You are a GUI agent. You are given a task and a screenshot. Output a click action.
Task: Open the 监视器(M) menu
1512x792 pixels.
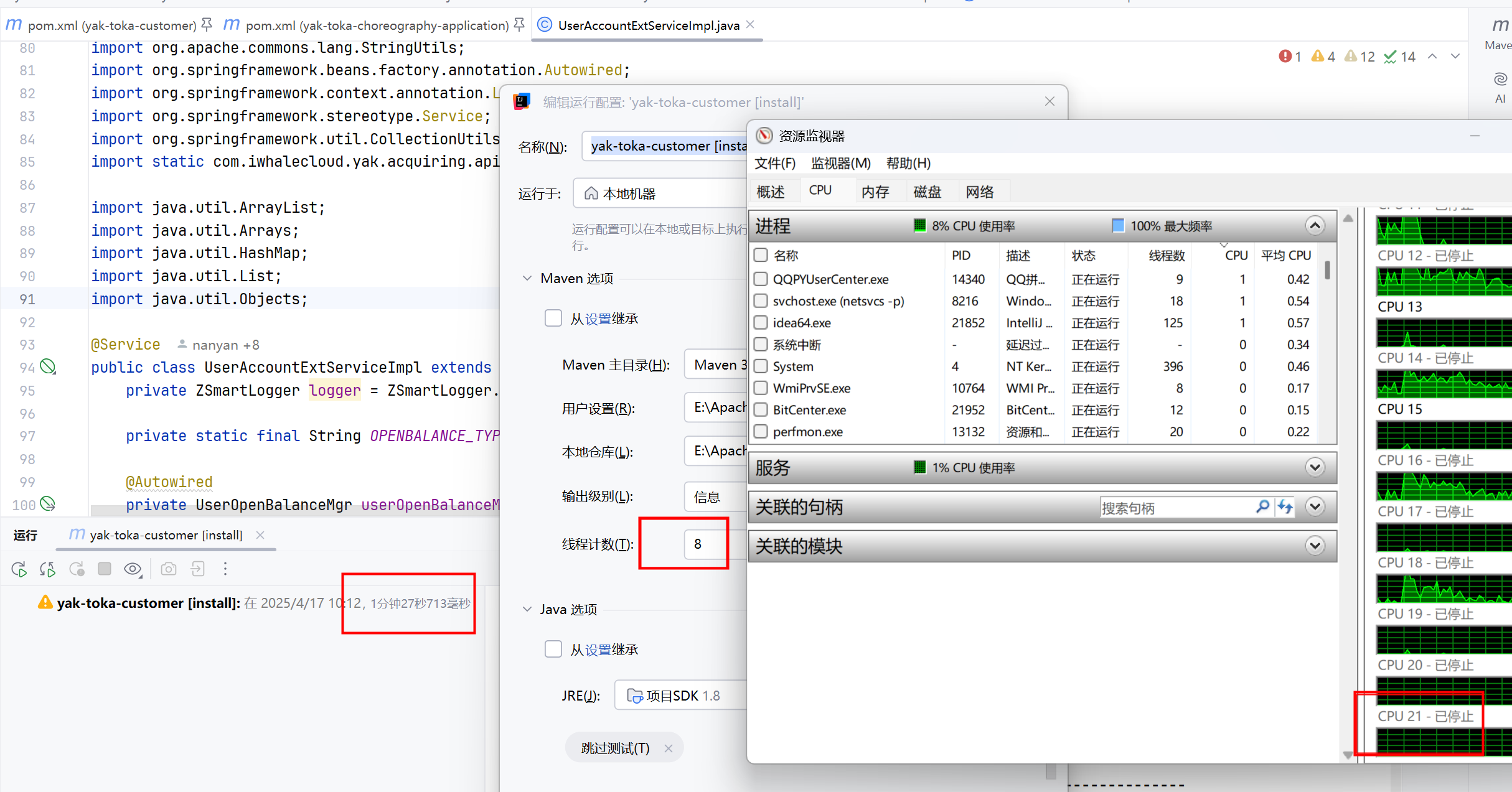click(840, 163)
